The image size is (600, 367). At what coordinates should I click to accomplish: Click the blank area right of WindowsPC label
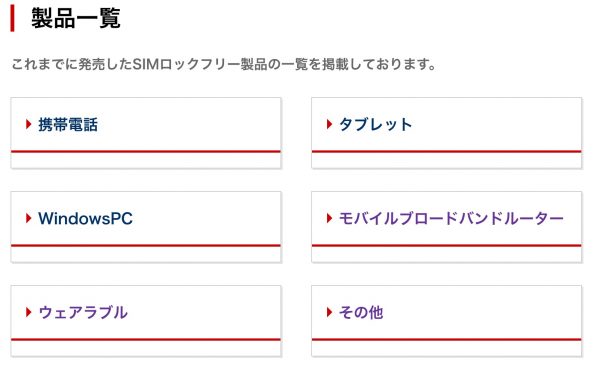tap(207, 219)
